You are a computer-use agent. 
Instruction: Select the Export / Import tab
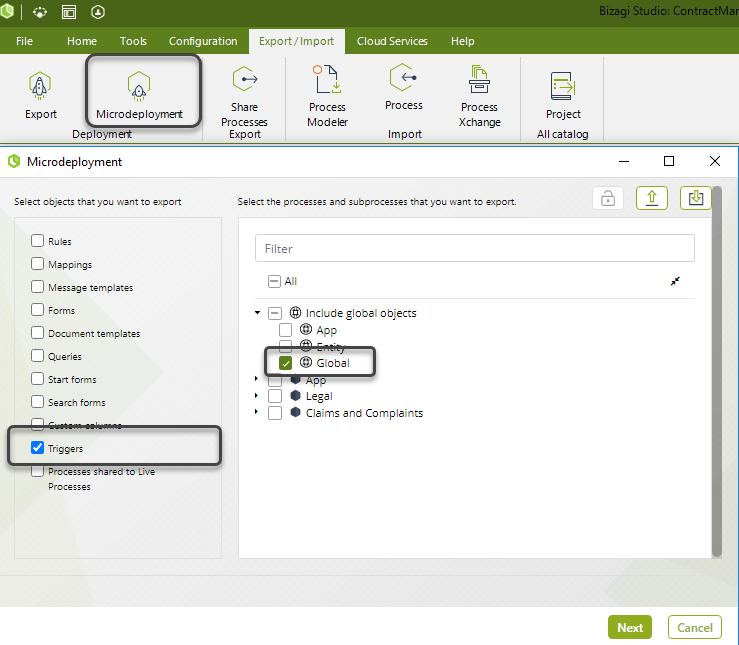click(x=296, y=41)
